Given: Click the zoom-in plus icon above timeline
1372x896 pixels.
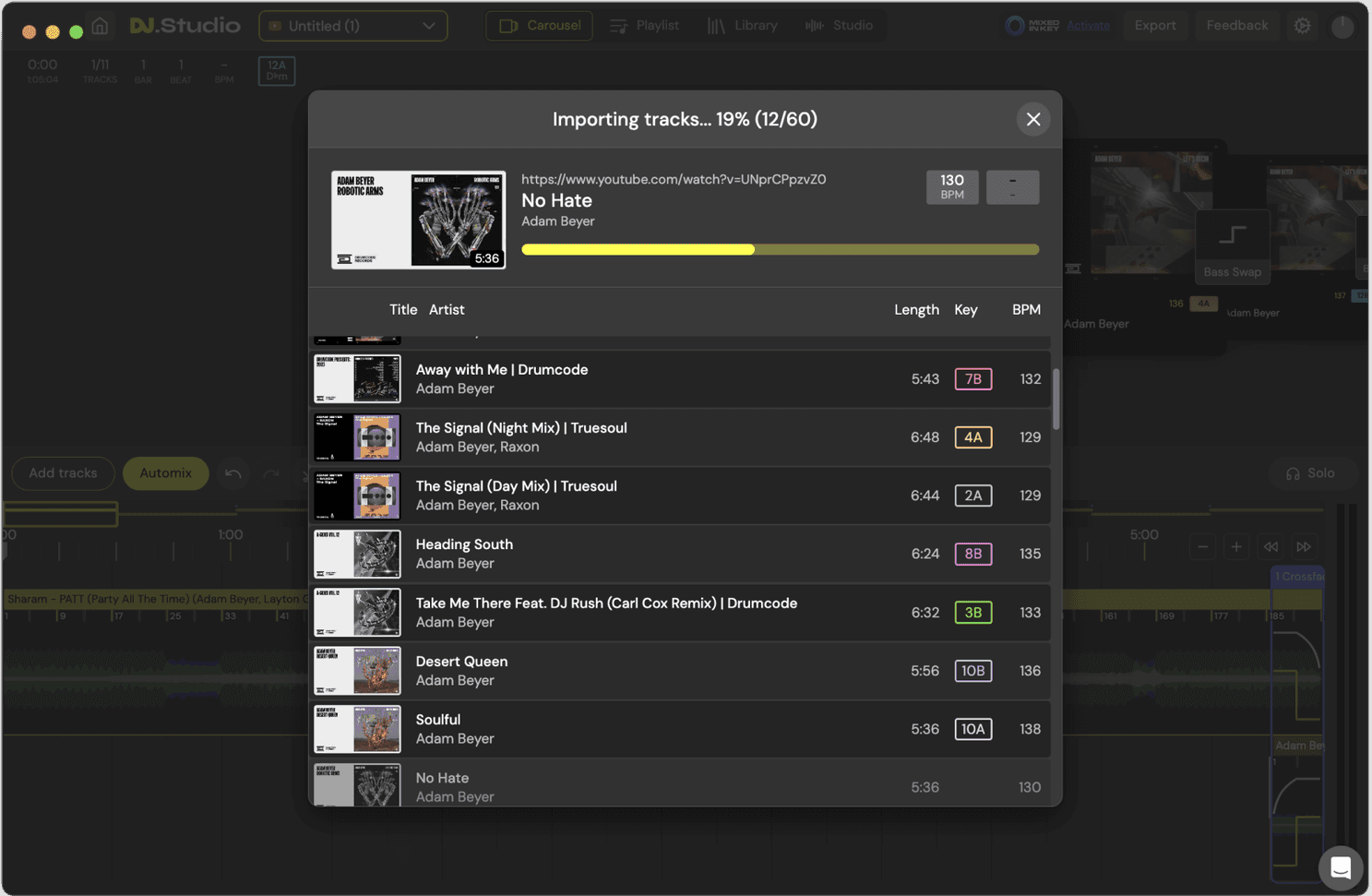Looking at the screenshot, I should click(1235, 546).
